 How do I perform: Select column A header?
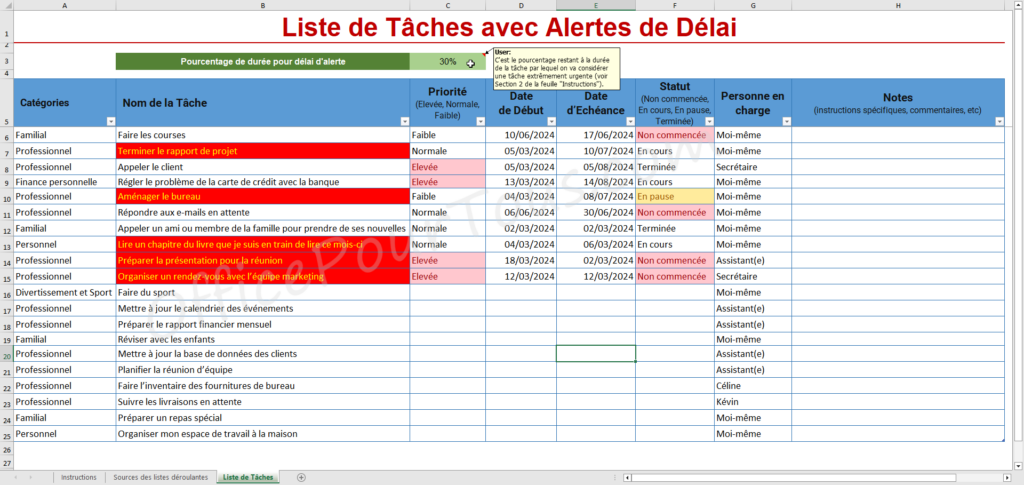pos(65,5)
